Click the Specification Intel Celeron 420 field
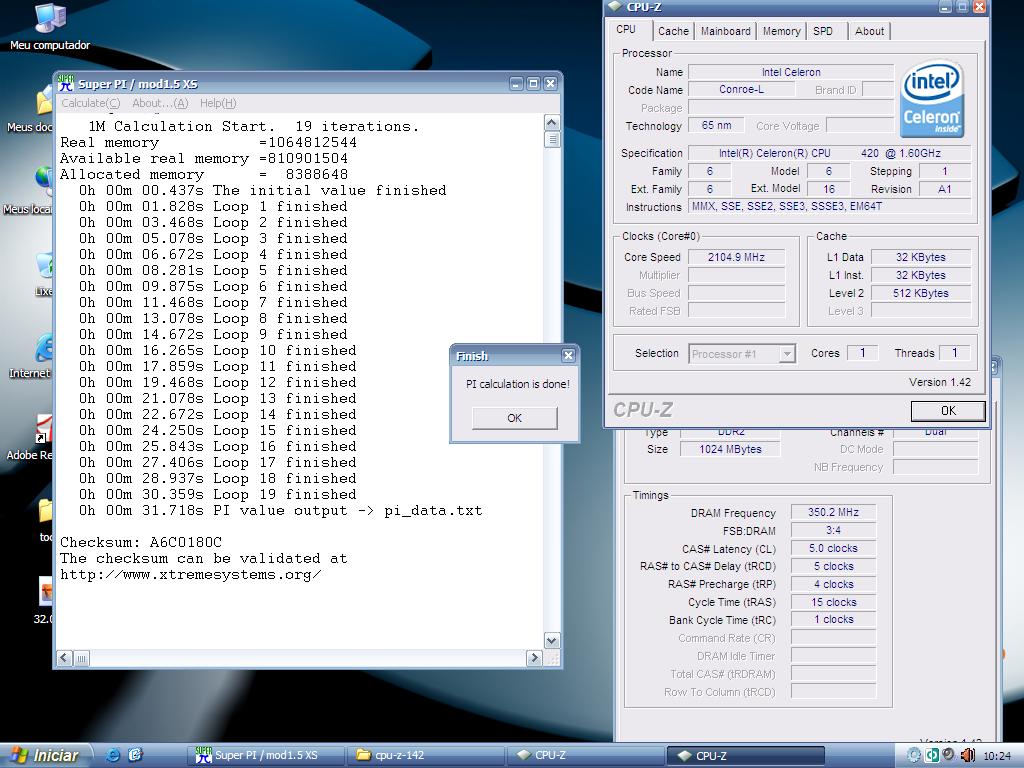Screen dimensions: 1024x768 coord(829,153)
